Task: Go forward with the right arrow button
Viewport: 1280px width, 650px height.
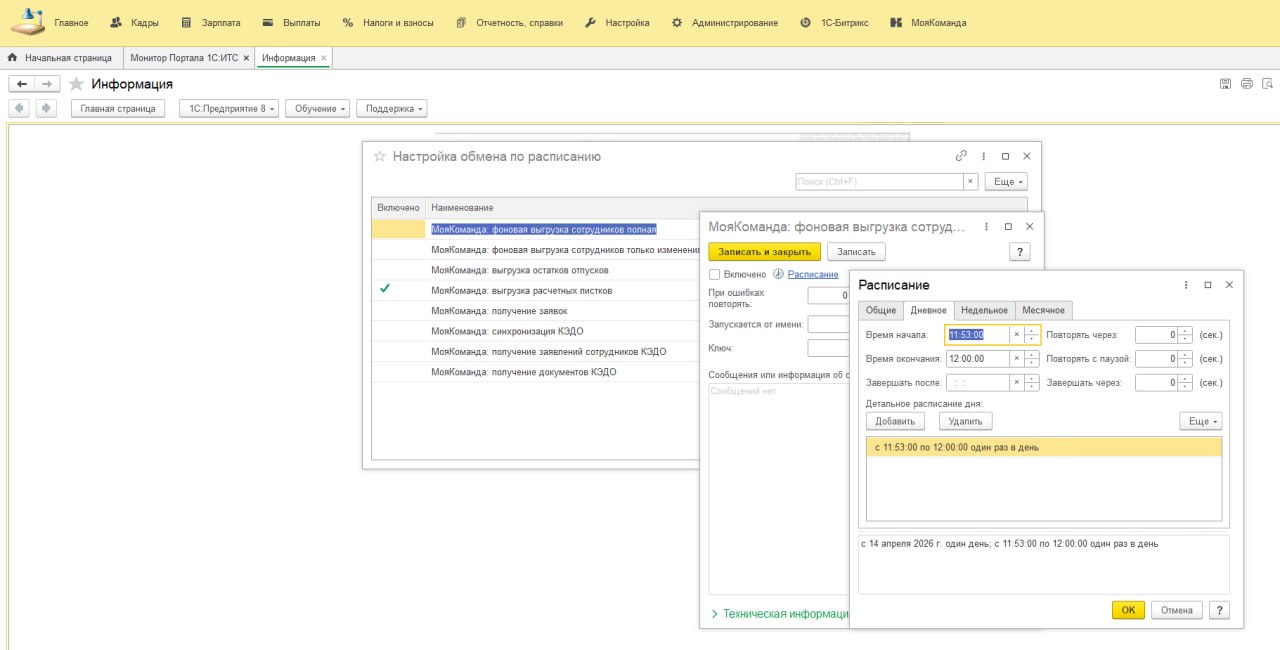Action: pos(47,84)
